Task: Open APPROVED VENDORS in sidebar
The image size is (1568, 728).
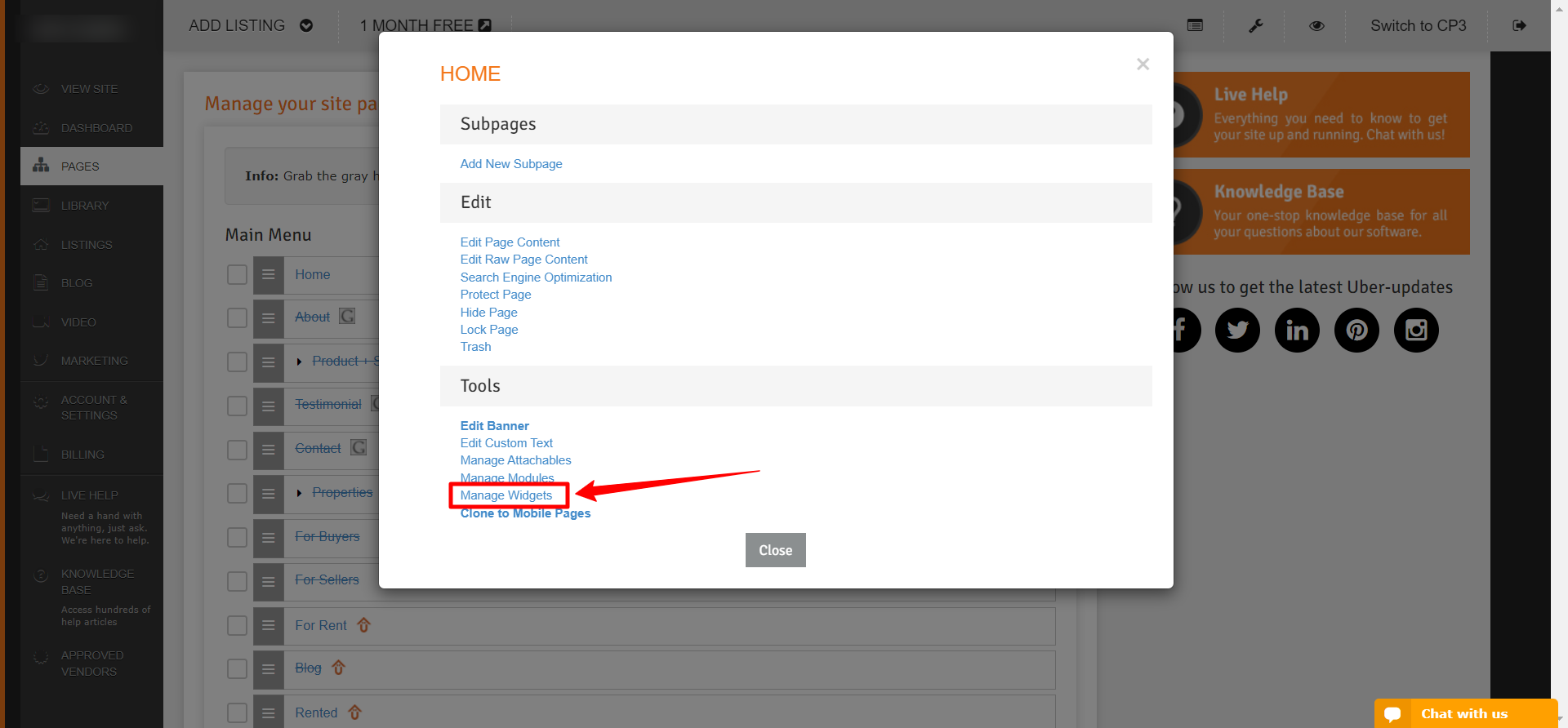Action: [91, 664]
